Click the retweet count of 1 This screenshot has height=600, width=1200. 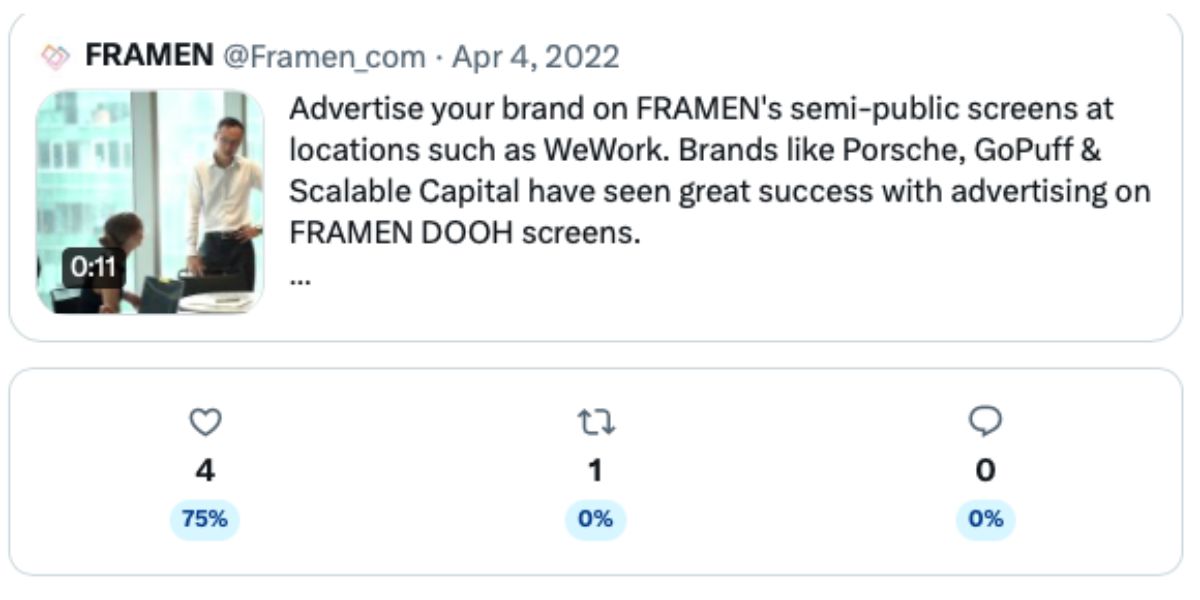point(596,470)
